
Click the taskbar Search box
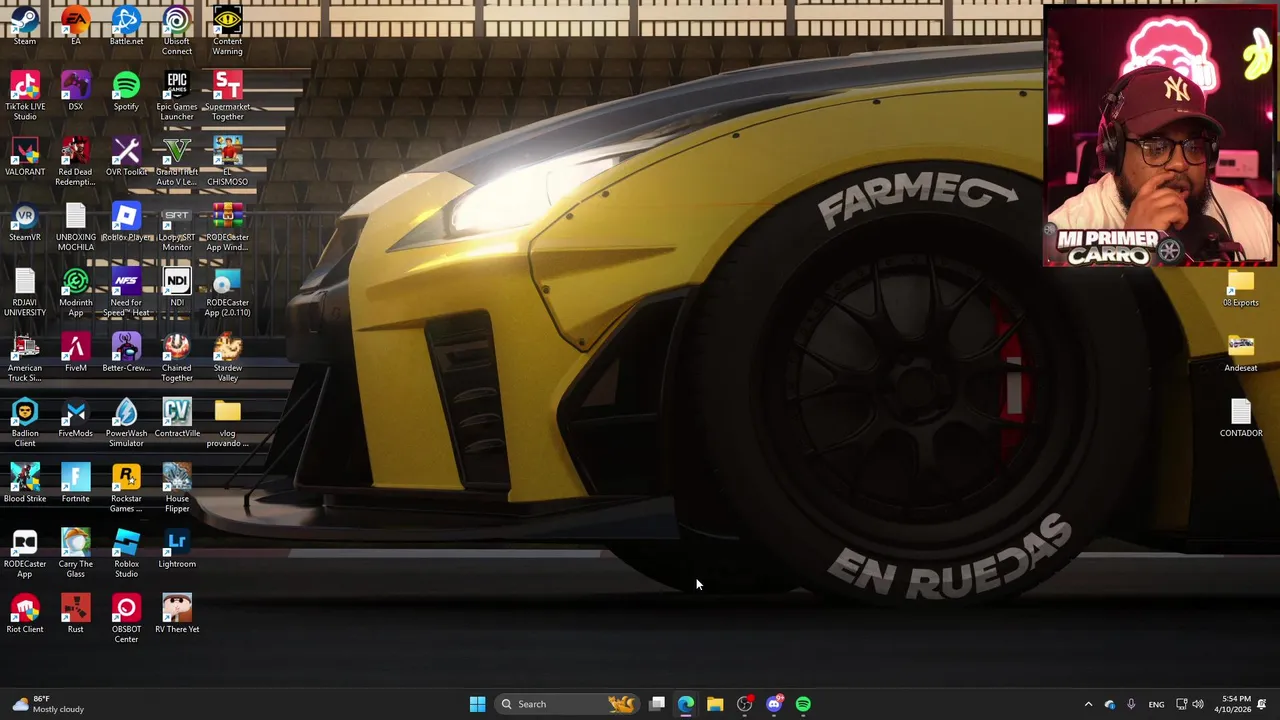pyautogui.click(x=567, y=704)
